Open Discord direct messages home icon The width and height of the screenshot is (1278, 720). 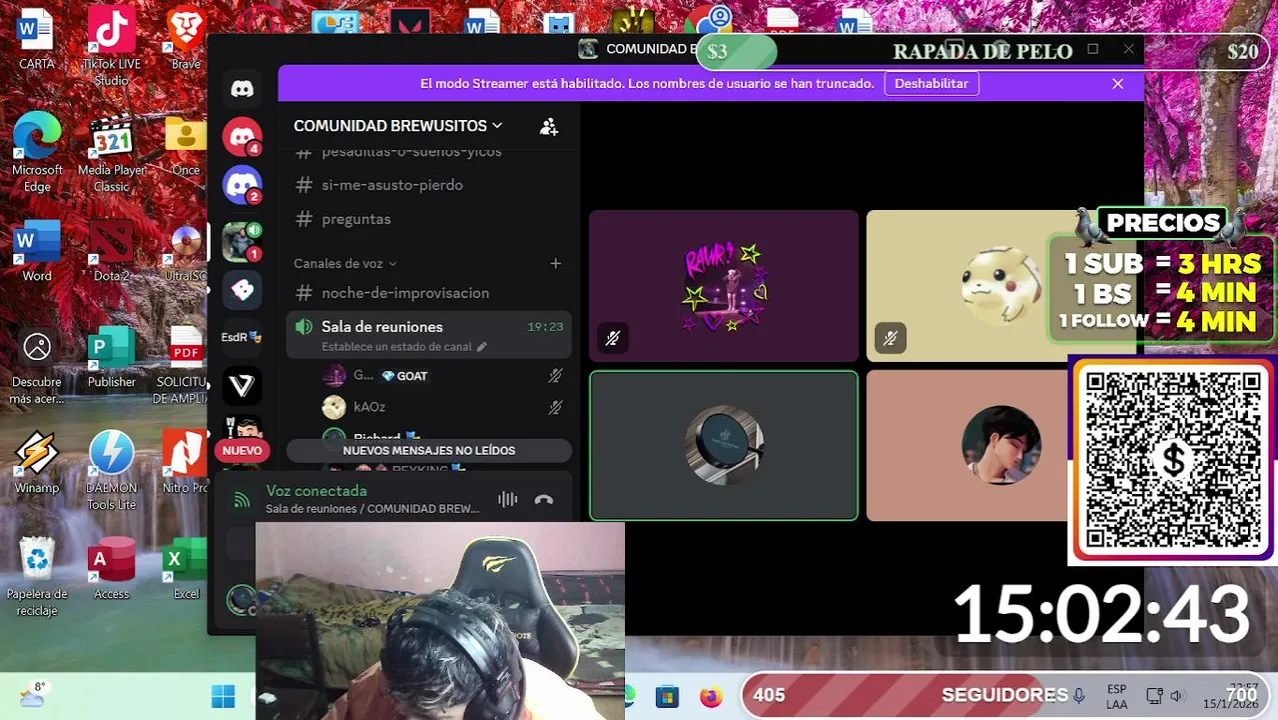(242, 89)
